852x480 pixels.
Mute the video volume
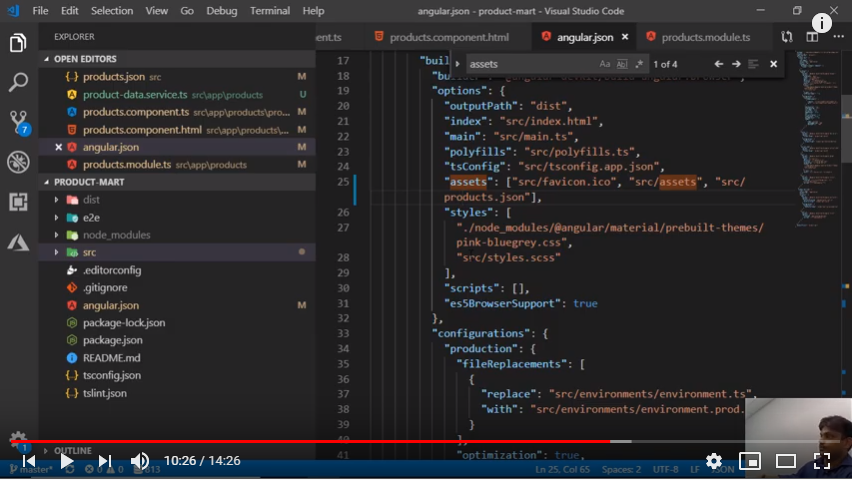pos(140,461)
